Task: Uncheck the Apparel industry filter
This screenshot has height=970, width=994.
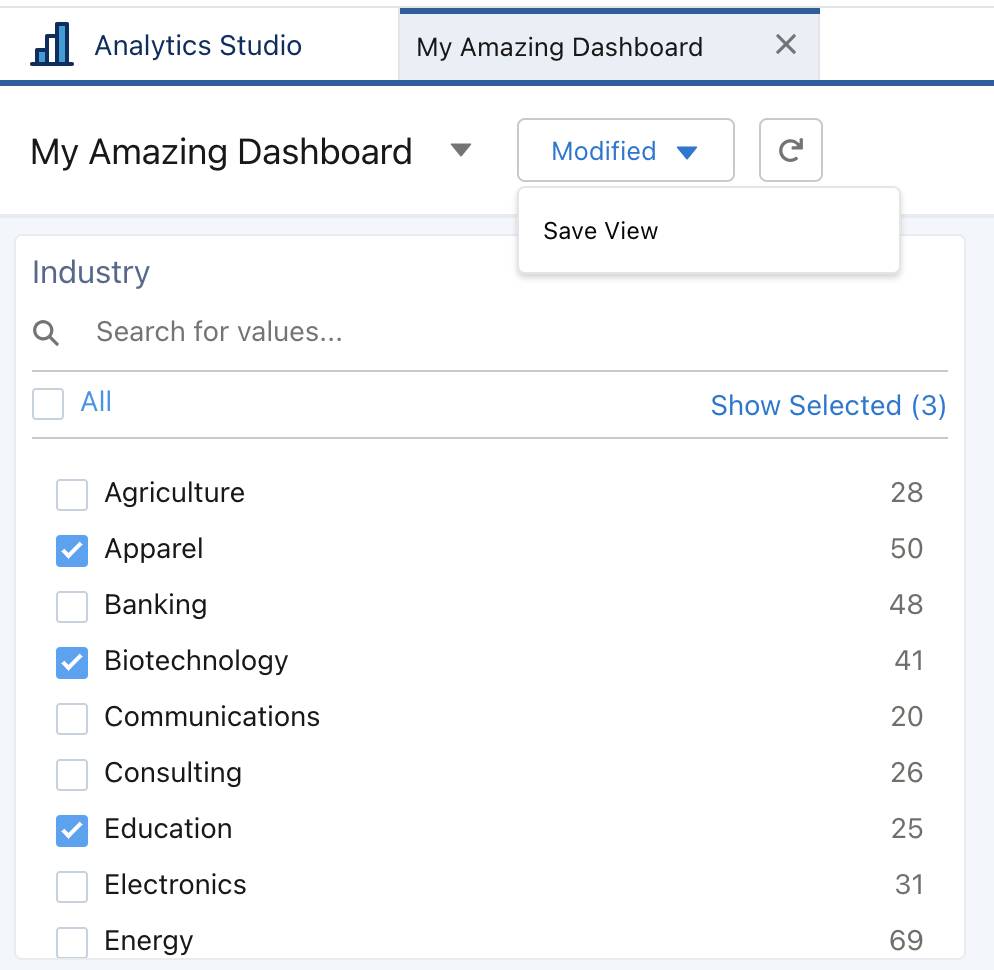Action: click(x=71, y=548)
